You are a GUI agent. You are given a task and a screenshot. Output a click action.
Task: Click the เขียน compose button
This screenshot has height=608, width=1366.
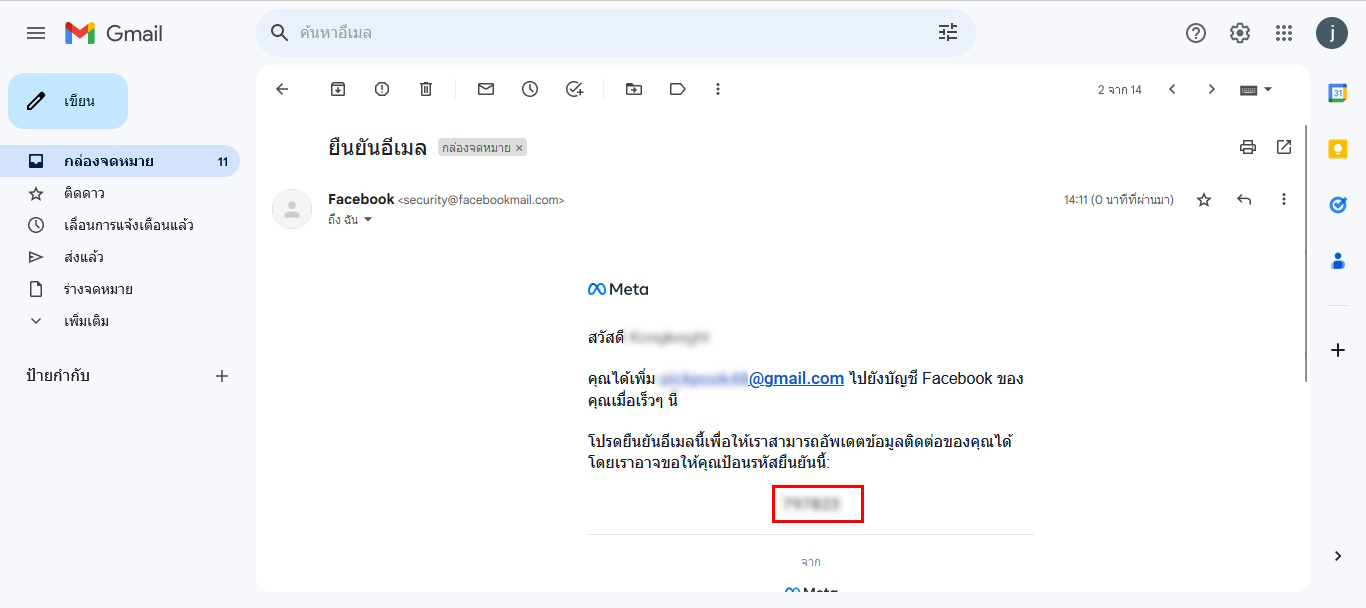[x=68, y=101]
